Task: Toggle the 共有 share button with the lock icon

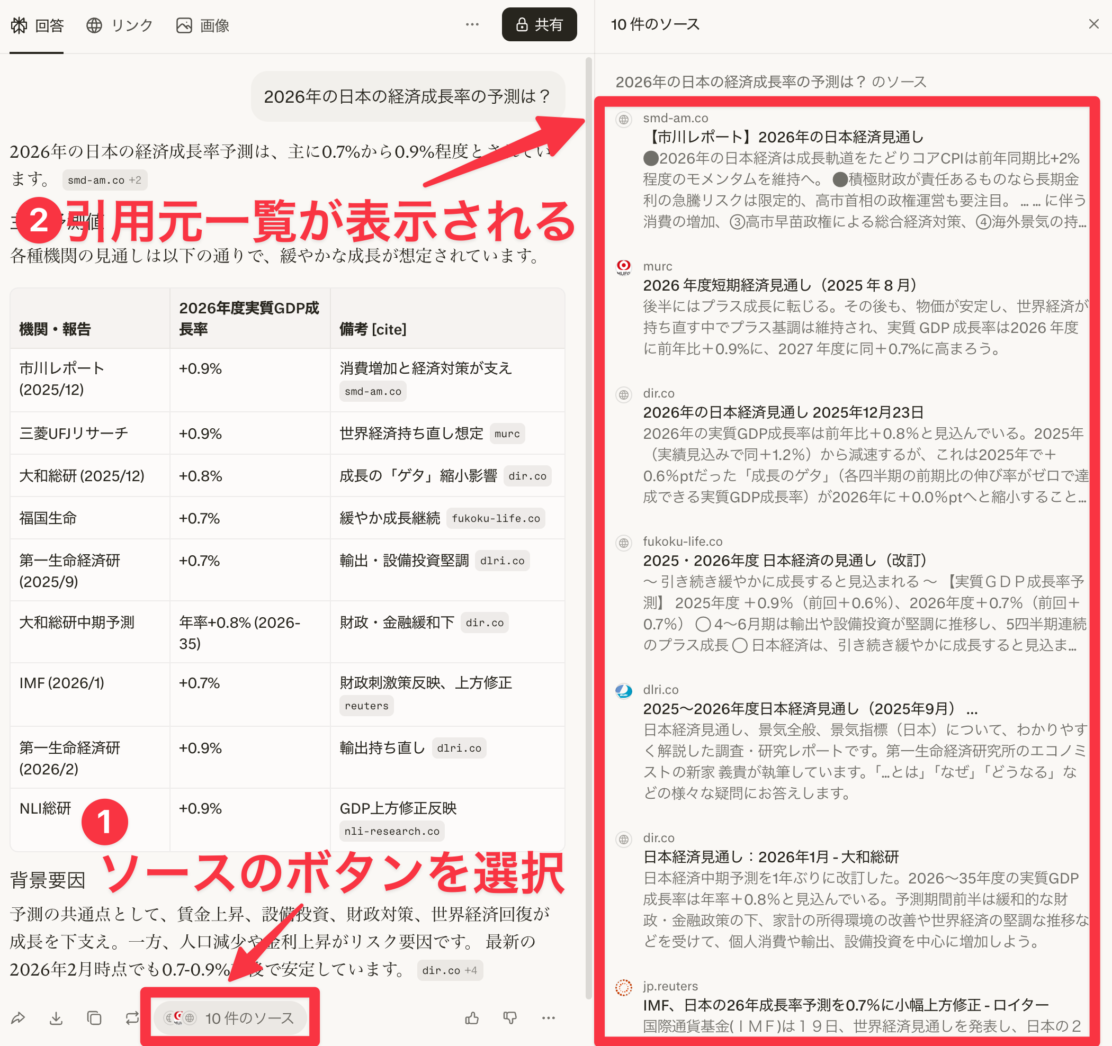Action: (539, 24)
